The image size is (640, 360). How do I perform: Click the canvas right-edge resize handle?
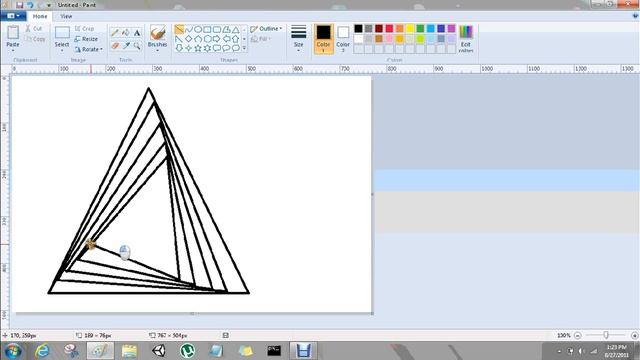point(372,194)
